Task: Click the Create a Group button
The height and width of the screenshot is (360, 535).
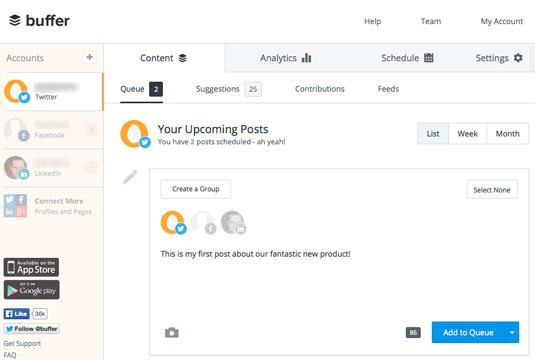Action: [196, 189]
